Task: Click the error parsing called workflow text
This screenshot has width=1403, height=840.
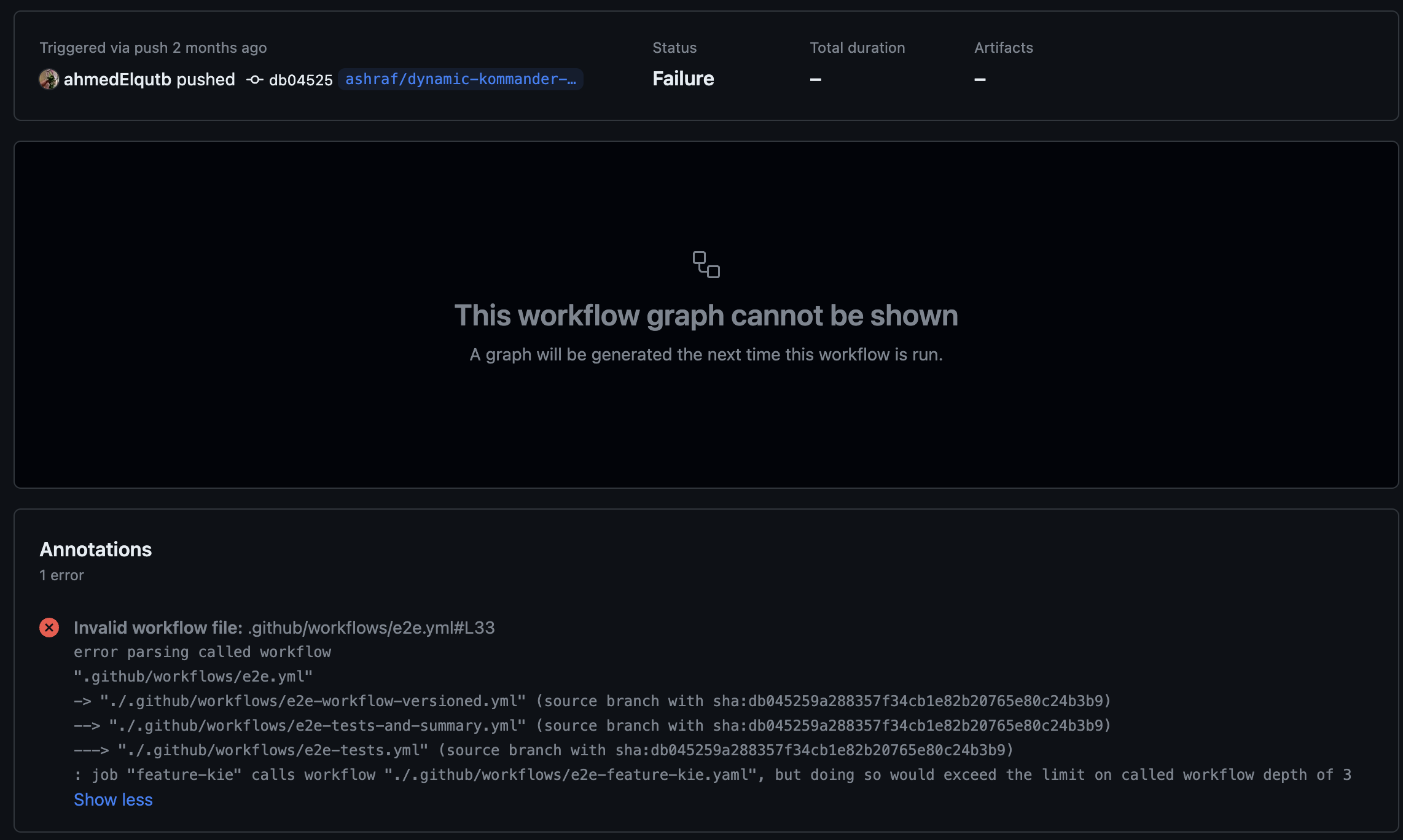Action: coord(201,651)
